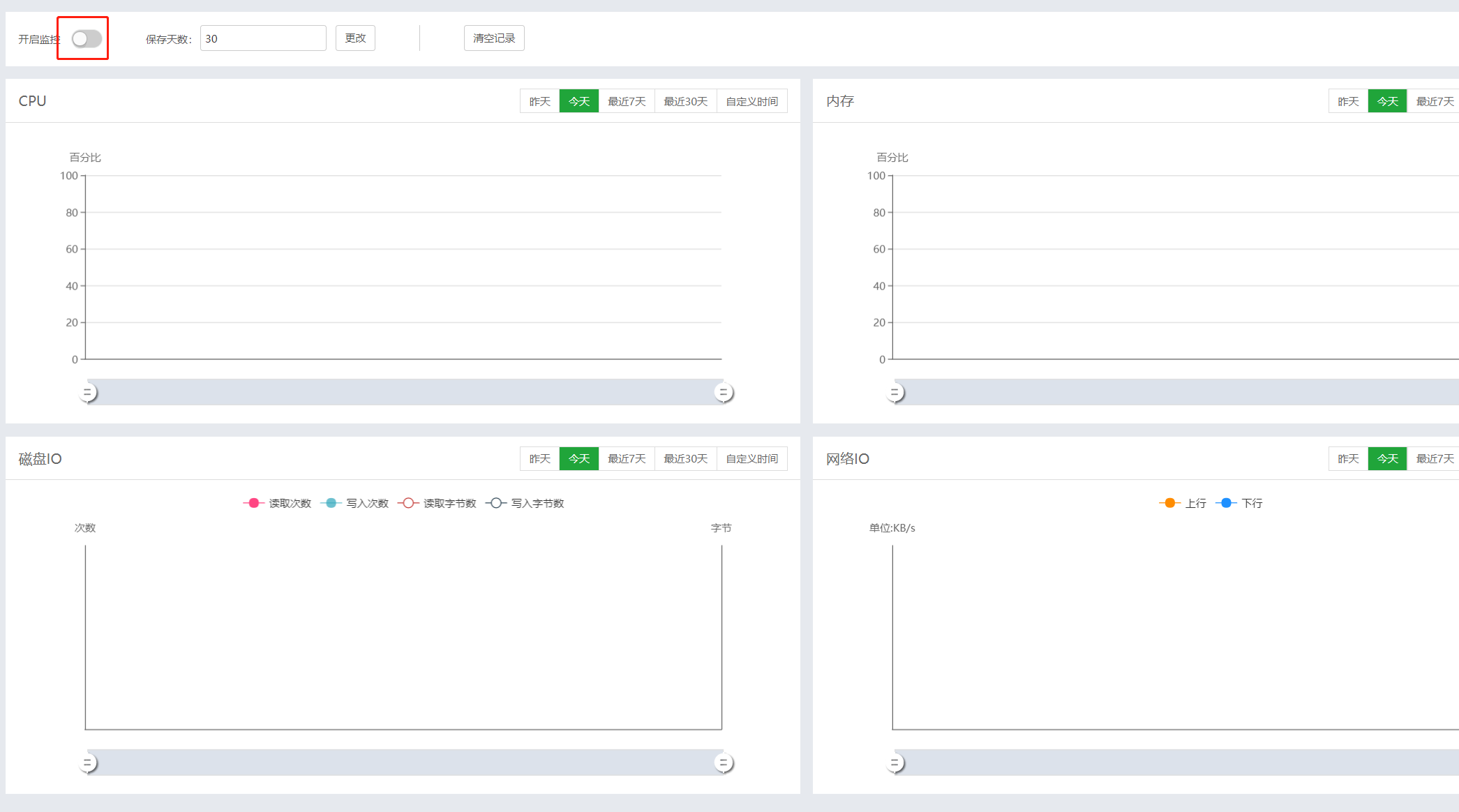Toggle 写入字节数 legend series marker

coord(495,503)
